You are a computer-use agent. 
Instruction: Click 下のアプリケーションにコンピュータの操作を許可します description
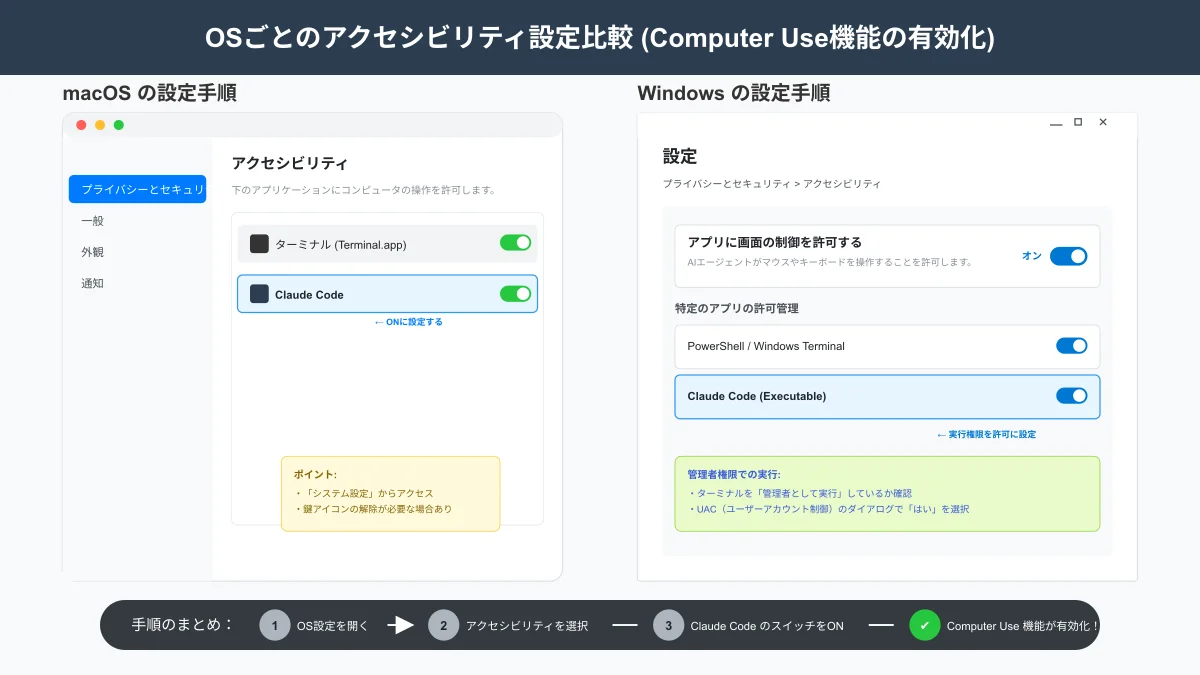(364, 190)
